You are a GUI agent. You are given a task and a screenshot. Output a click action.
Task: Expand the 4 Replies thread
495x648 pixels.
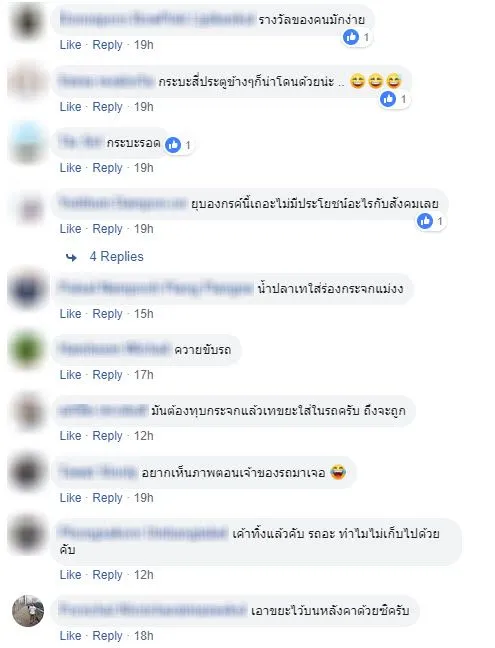(117, 257)
